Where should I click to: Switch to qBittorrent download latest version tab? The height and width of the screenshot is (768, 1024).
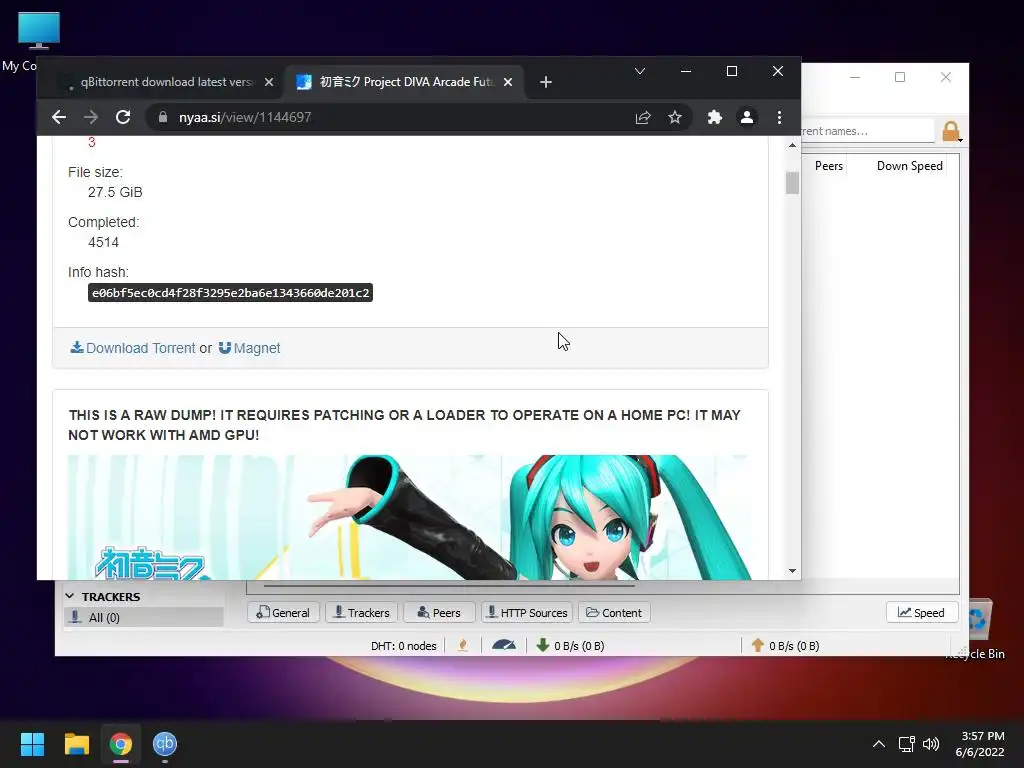166,82
